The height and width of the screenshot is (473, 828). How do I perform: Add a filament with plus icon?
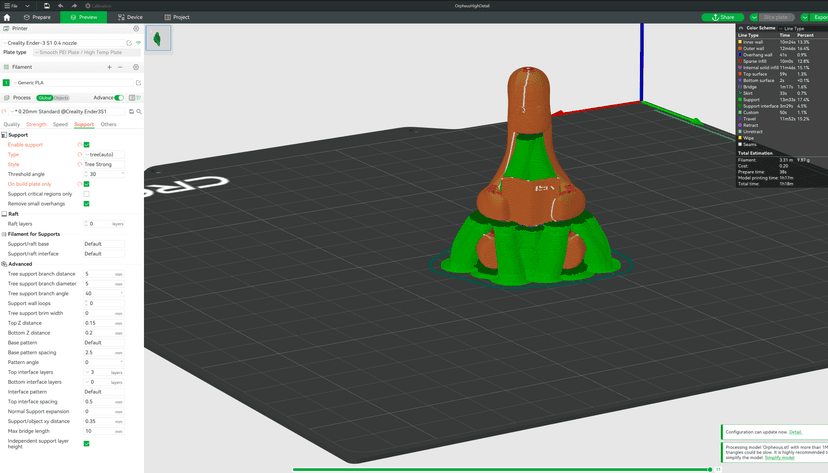109,67
